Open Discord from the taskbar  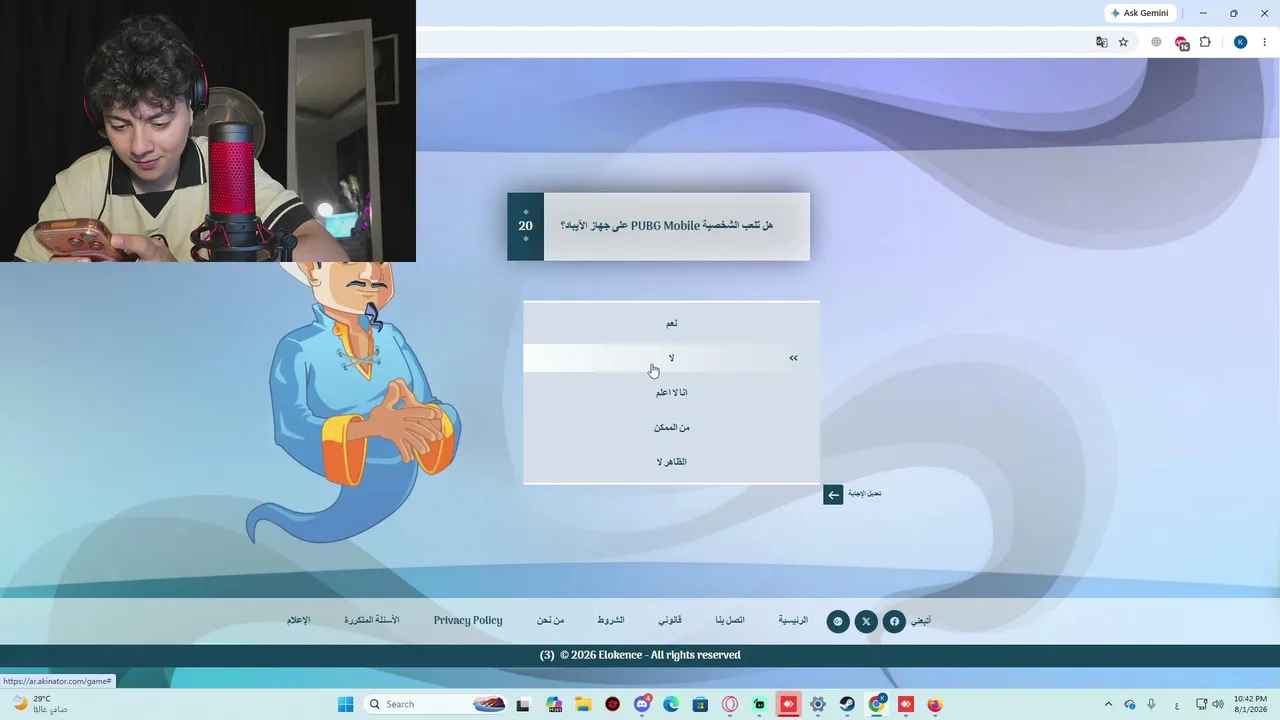point(642,704)
